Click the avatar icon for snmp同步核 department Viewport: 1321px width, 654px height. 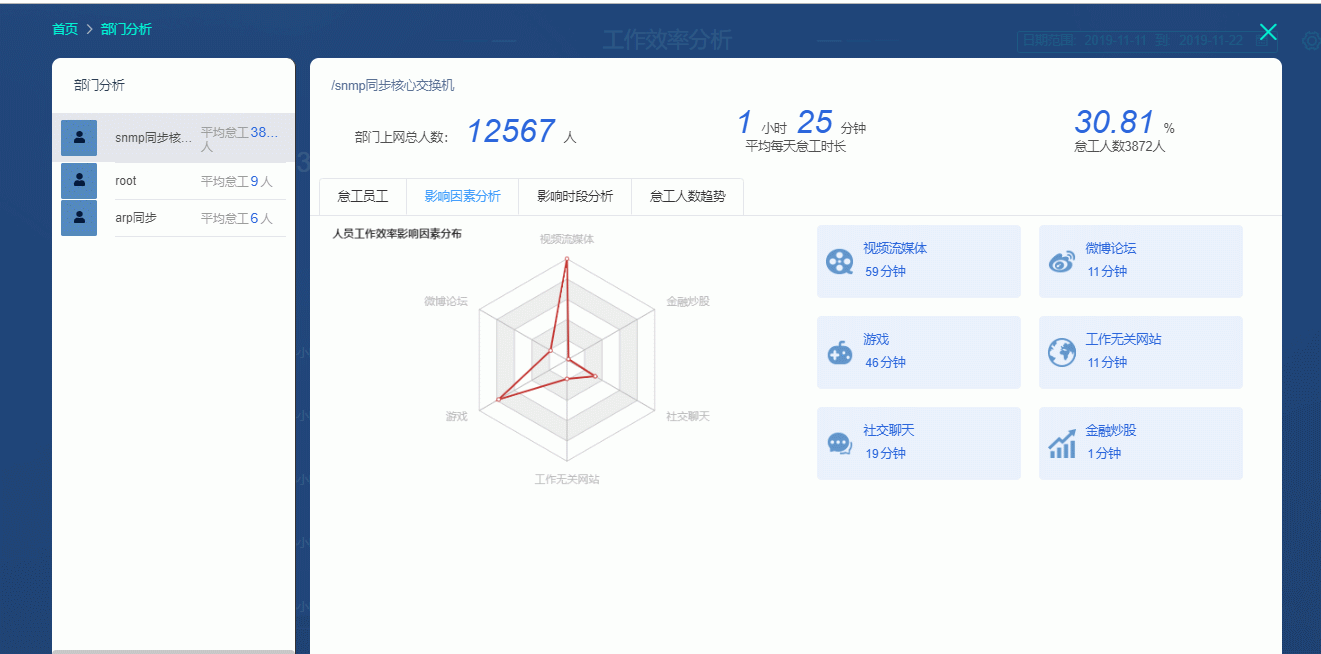[79, 138]
